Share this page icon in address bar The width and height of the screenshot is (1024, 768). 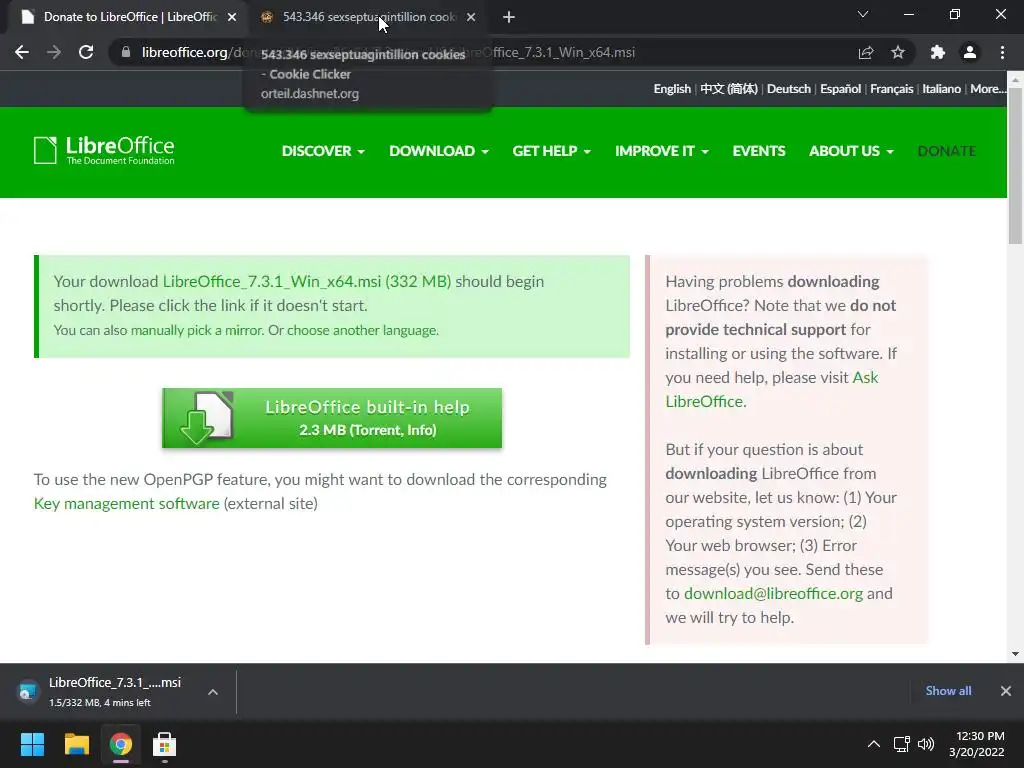866,52
